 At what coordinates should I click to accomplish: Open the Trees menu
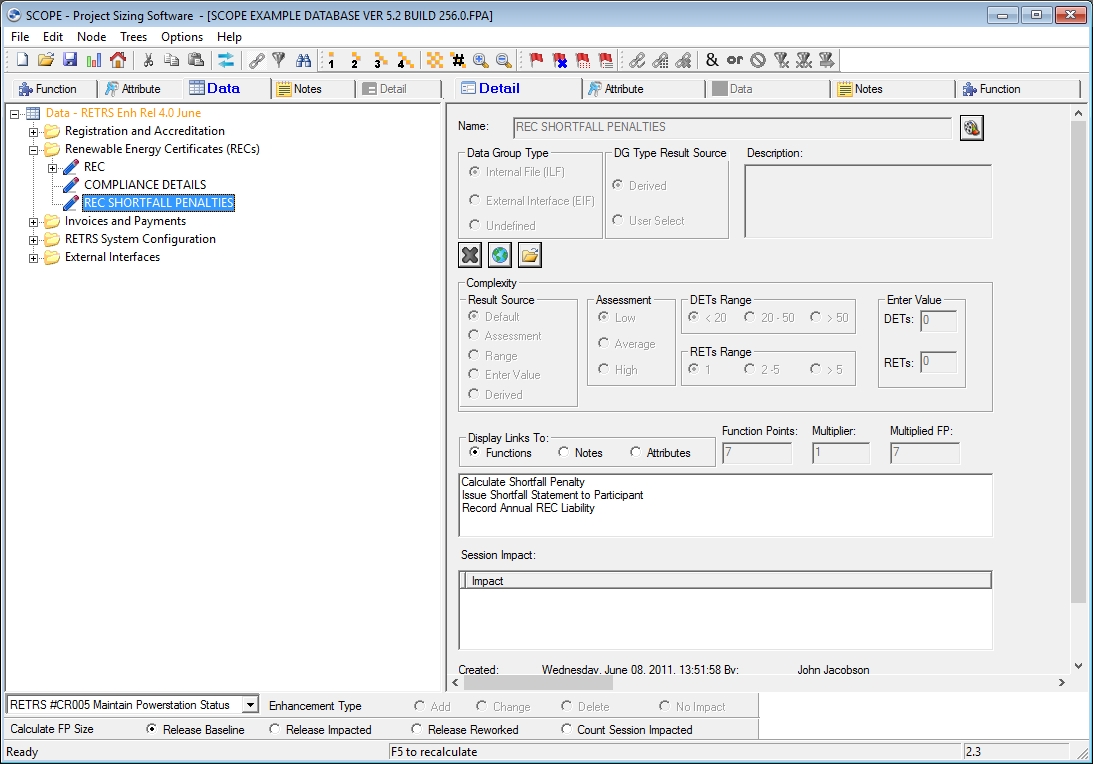click(133, 37)
